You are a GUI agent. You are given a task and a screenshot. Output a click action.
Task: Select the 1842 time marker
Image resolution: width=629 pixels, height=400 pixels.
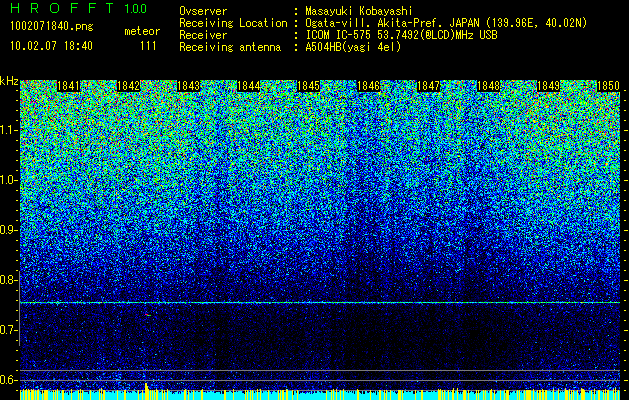click(x=128, y=86)
